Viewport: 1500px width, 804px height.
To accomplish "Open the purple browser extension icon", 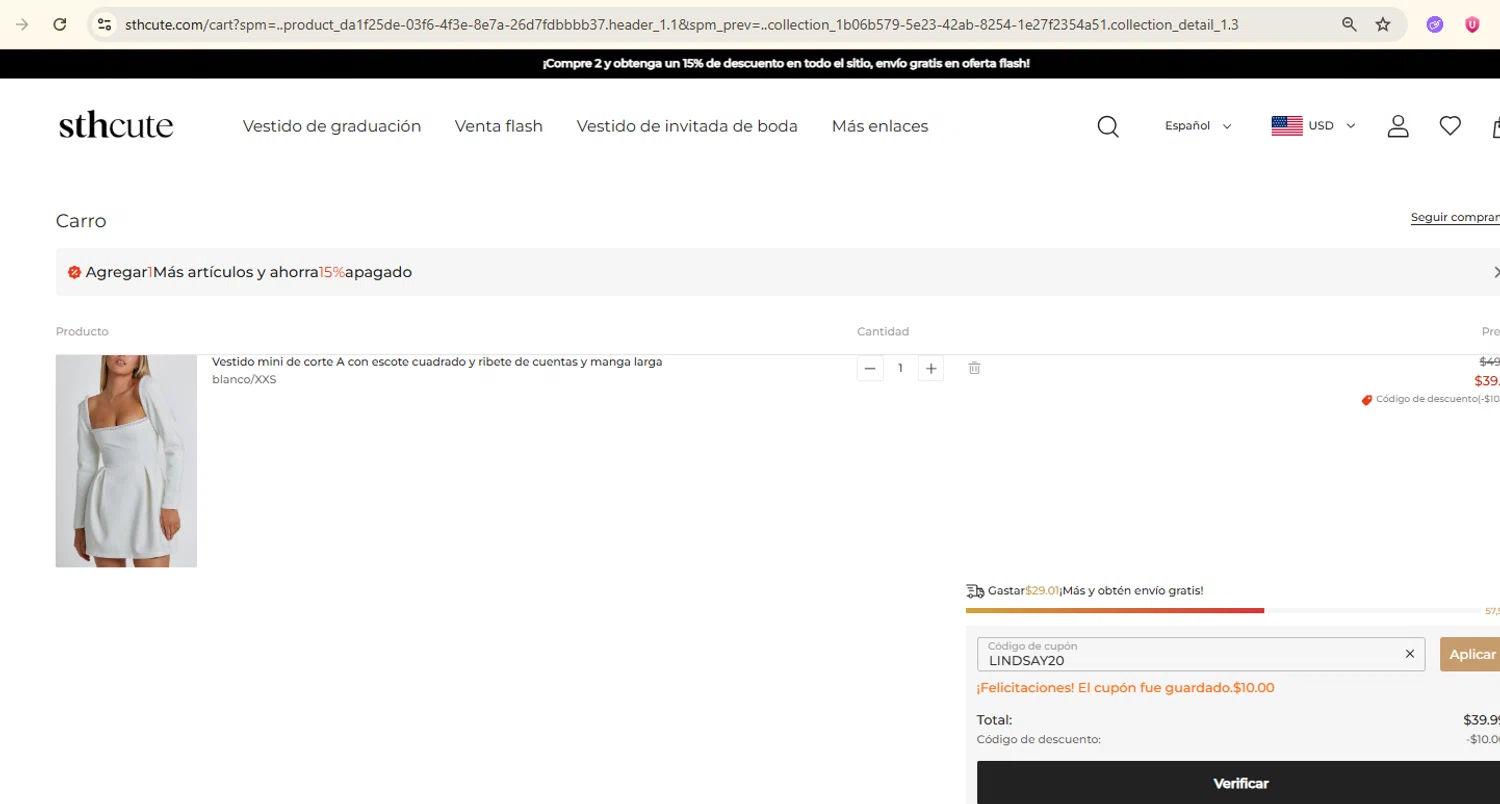I will point(1435,24).
